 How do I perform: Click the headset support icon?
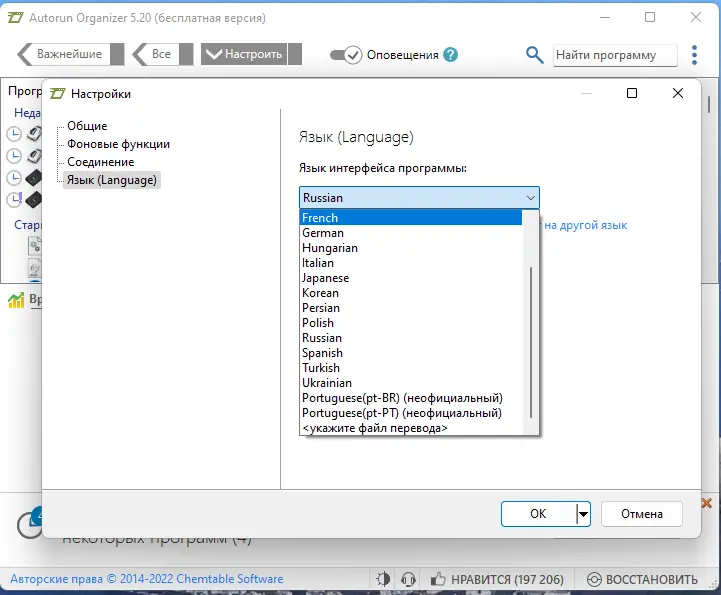(408, 579)
